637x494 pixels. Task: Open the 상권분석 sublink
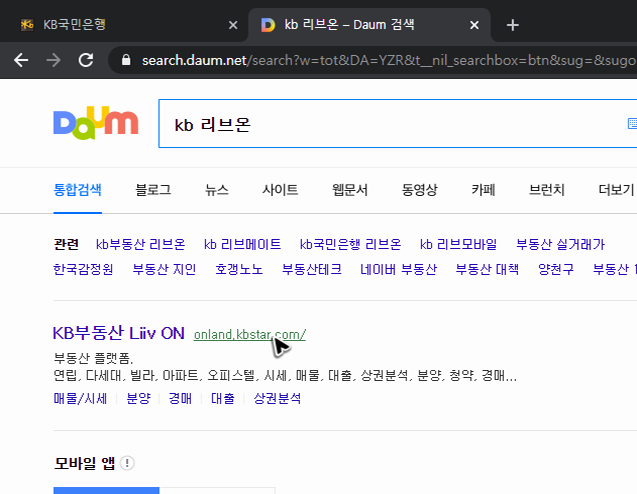277,399
